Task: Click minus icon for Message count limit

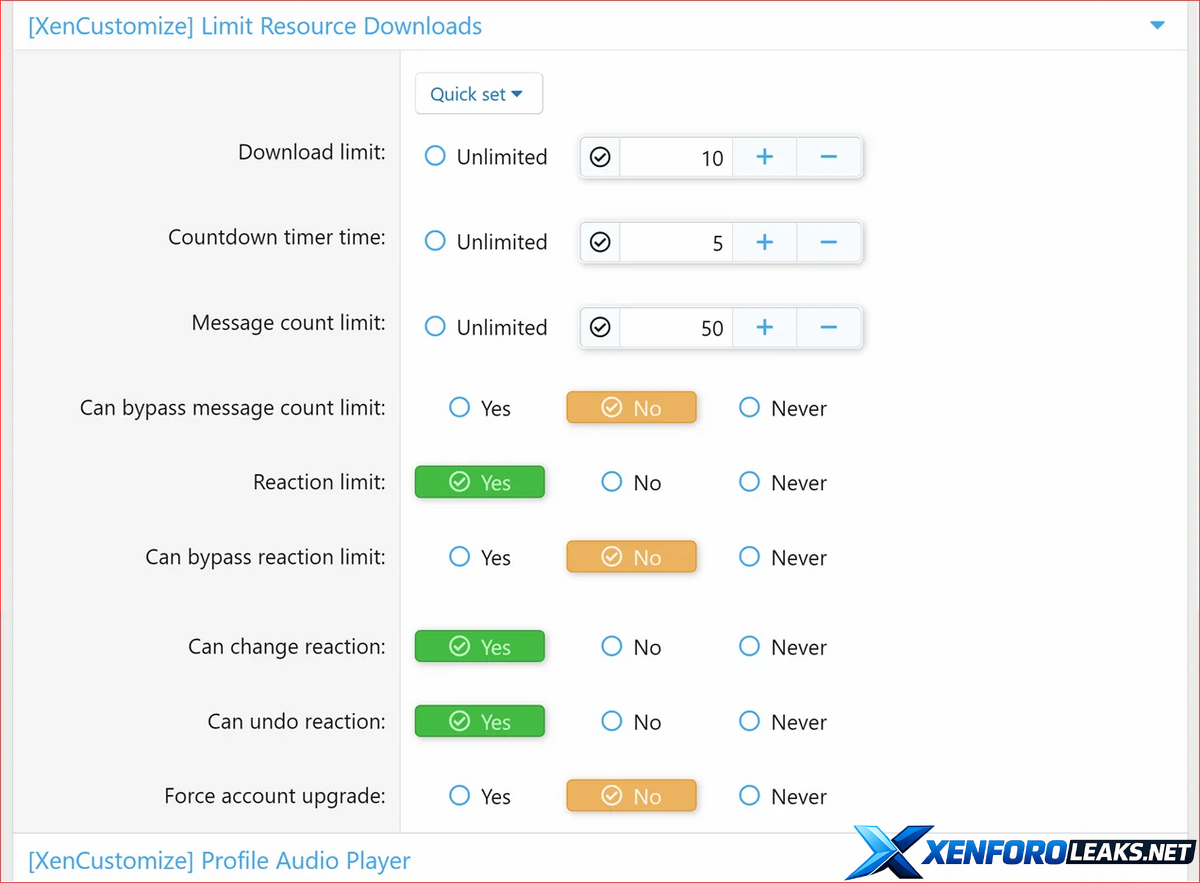Action: (x=828, y=327)
